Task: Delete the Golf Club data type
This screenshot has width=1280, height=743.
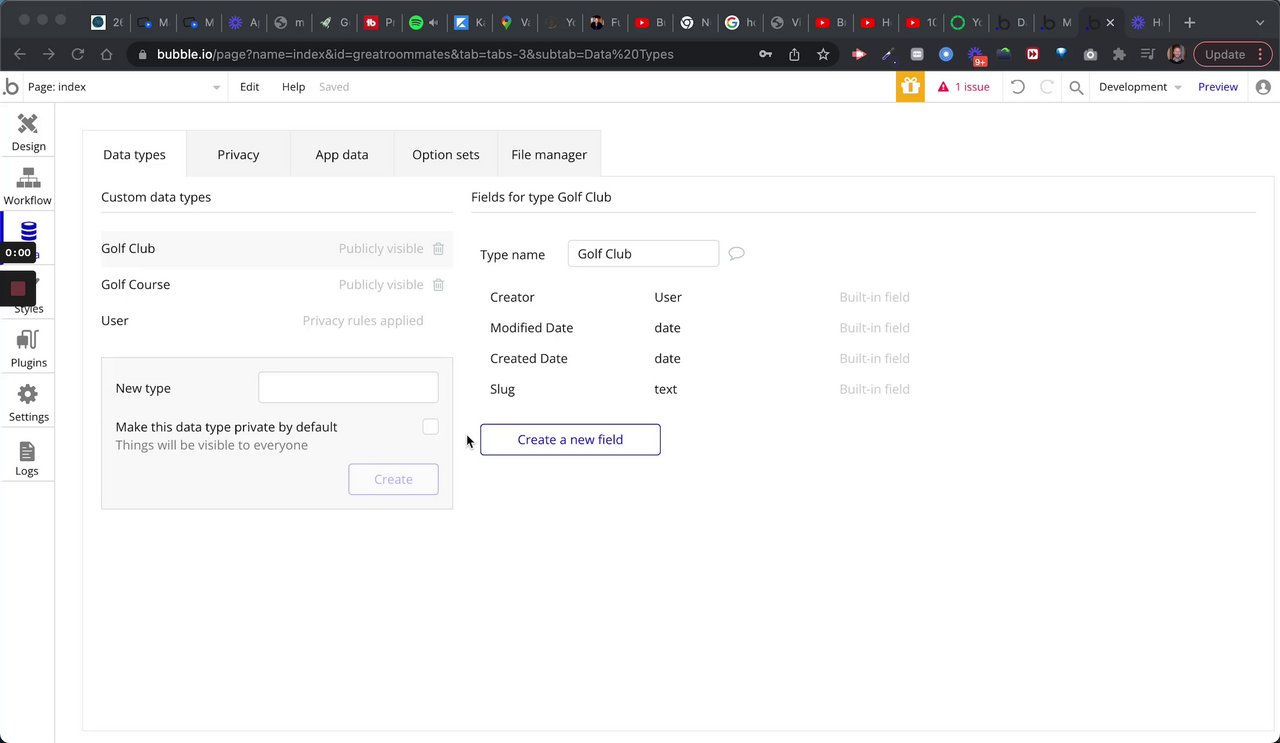Action: tap(438, 249)
